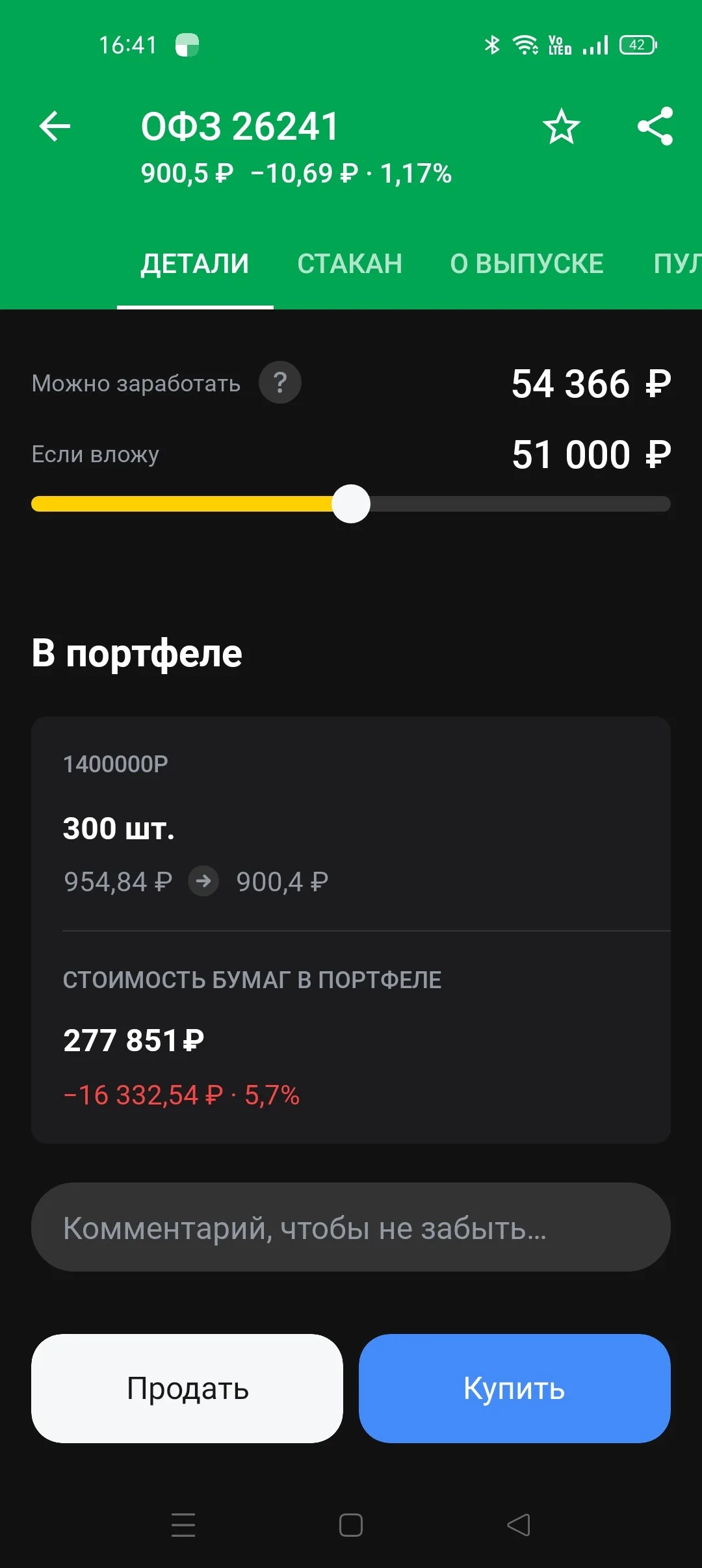
Task: Tap the Продать button
Action: (187, 1388)
